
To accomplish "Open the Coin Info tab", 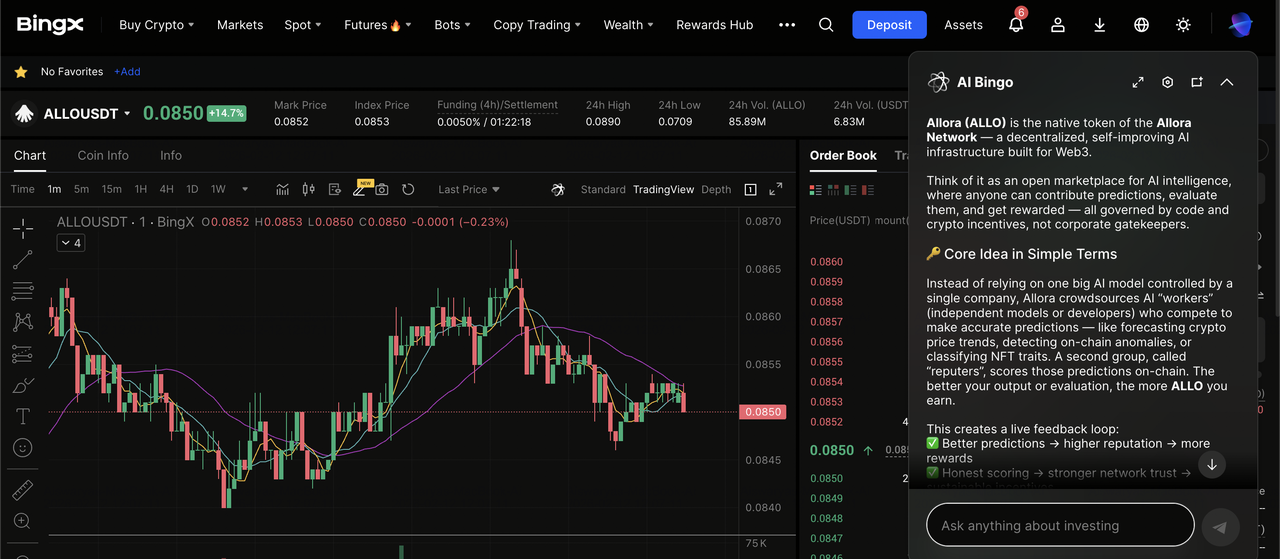I will [103, 155].
